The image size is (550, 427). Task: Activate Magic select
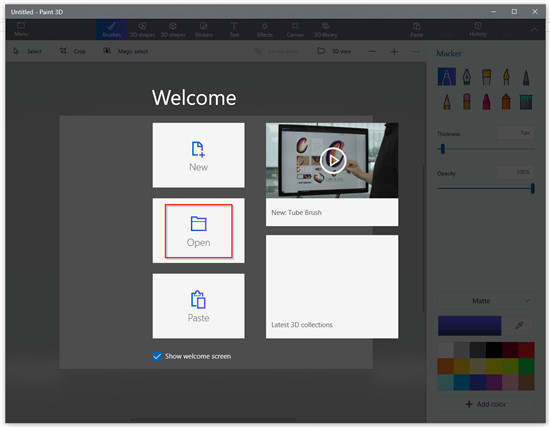[x=126, y=51]
